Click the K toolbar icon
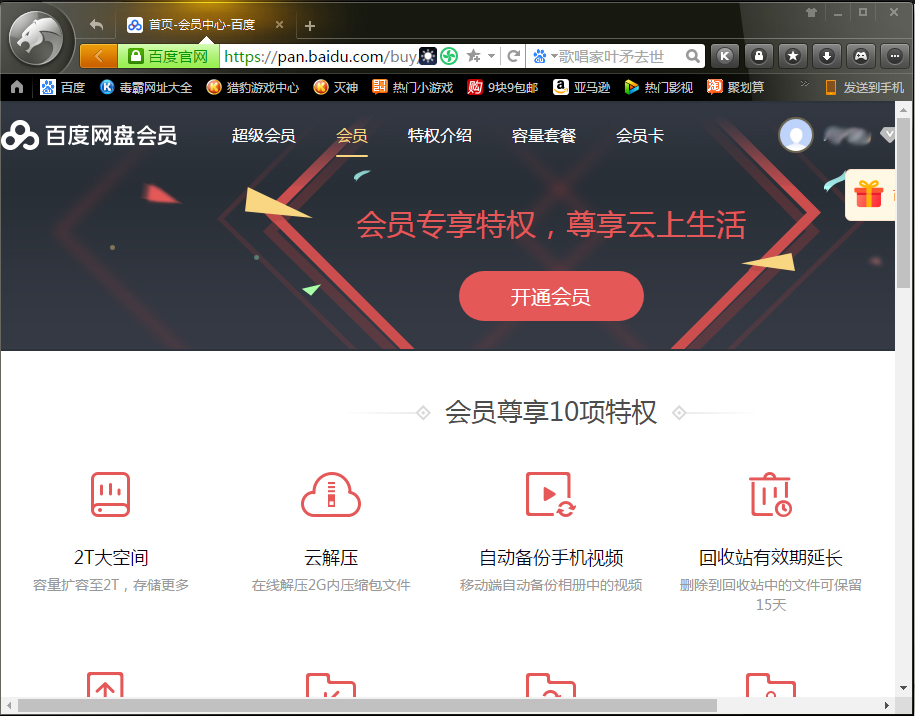The image size is (915, 716). coord(724,56)
